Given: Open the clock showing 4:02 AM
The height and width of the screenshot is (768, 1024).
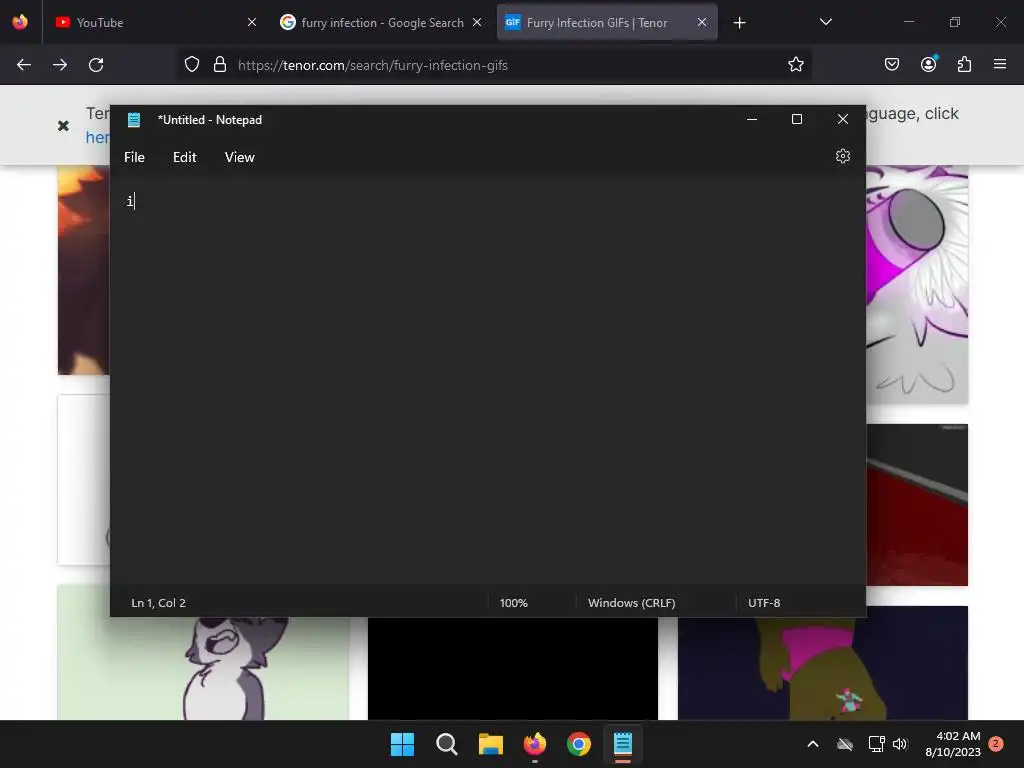Looking at the screenshot, I should [x=953, y=744].
